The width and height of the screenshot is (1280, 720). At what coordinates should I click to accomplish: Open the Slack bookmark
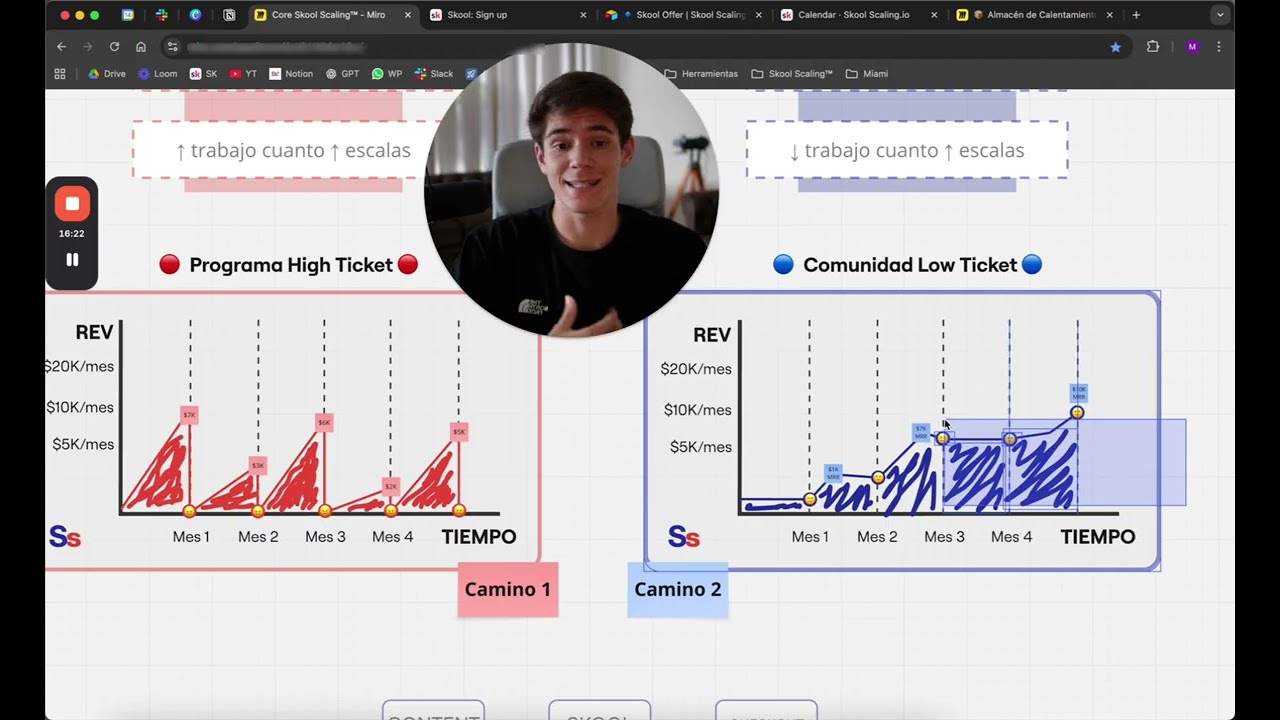pyautogui.click(x=434, y=74)
